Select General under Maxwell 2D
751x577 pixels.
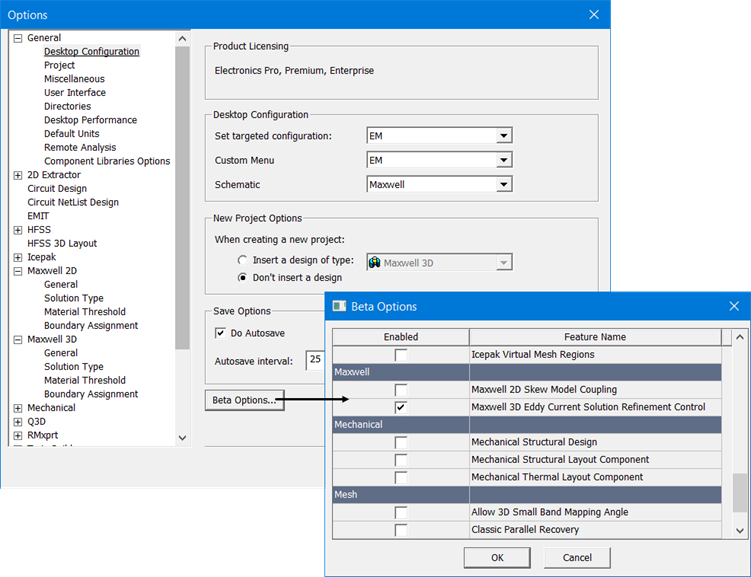click(x=61, y=285)
